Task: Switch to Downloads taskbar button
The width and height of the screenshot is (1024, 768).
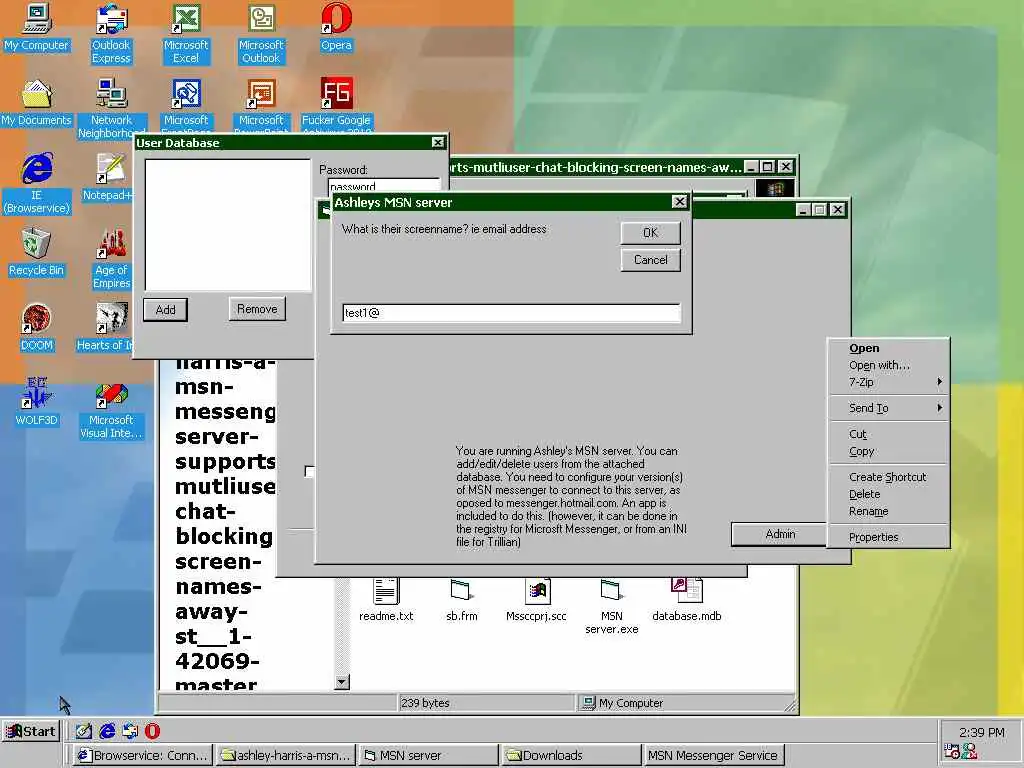Action: click(571, 756)
